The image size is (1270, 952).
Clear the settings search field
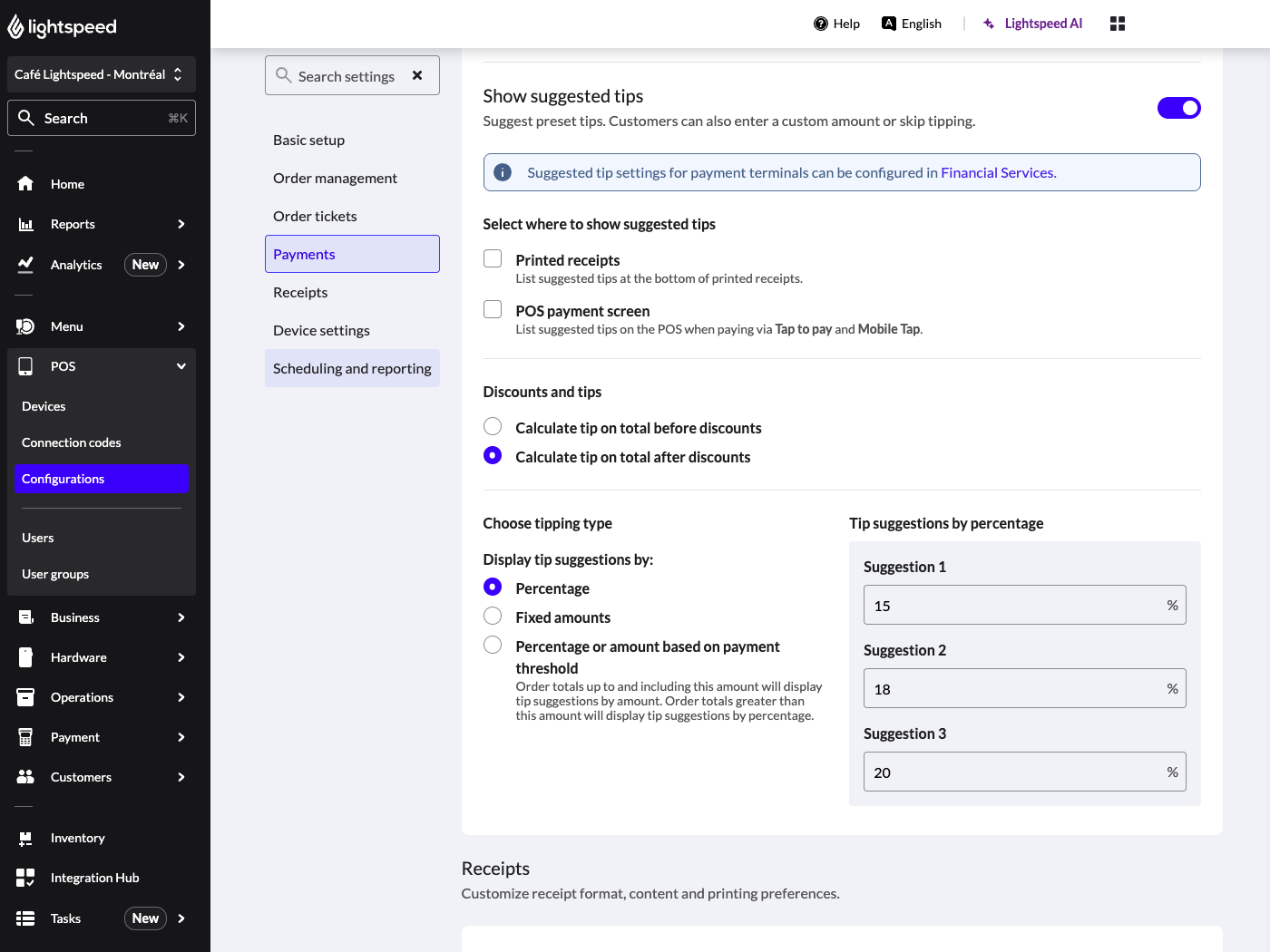point(417,75)
